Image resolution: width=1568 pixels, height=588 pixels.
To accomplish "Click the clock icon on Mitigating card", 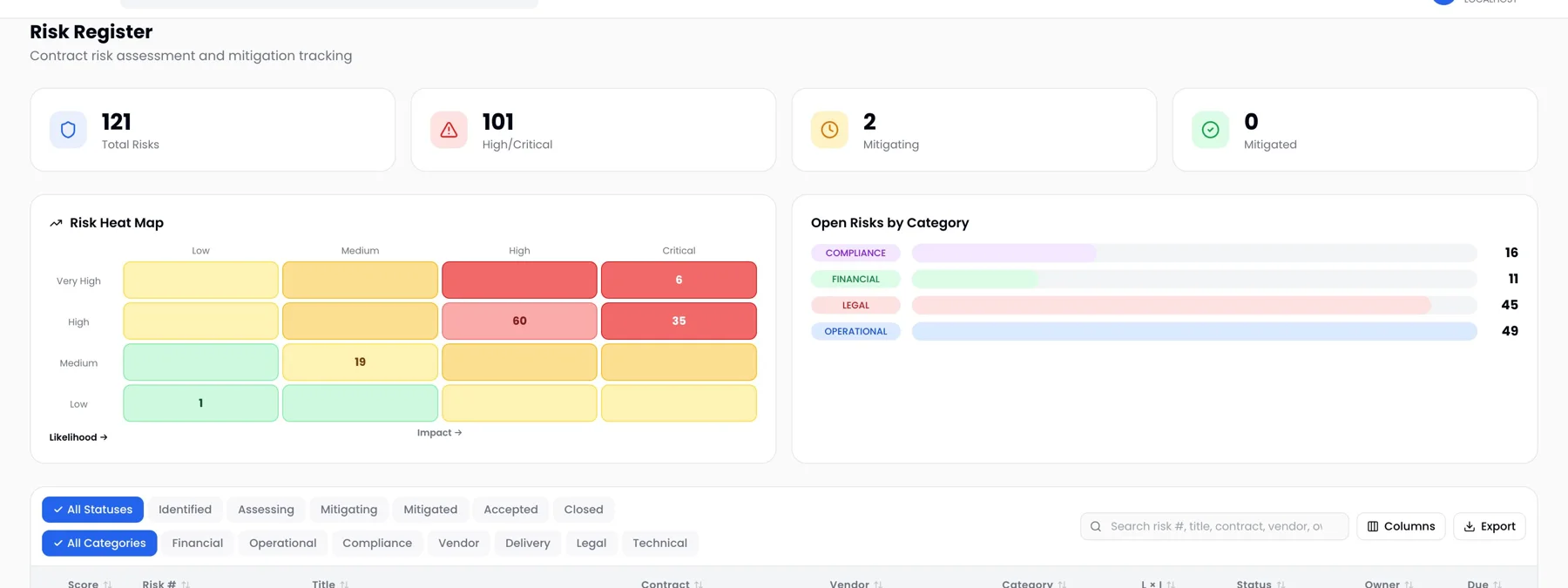I will (829, 130).
